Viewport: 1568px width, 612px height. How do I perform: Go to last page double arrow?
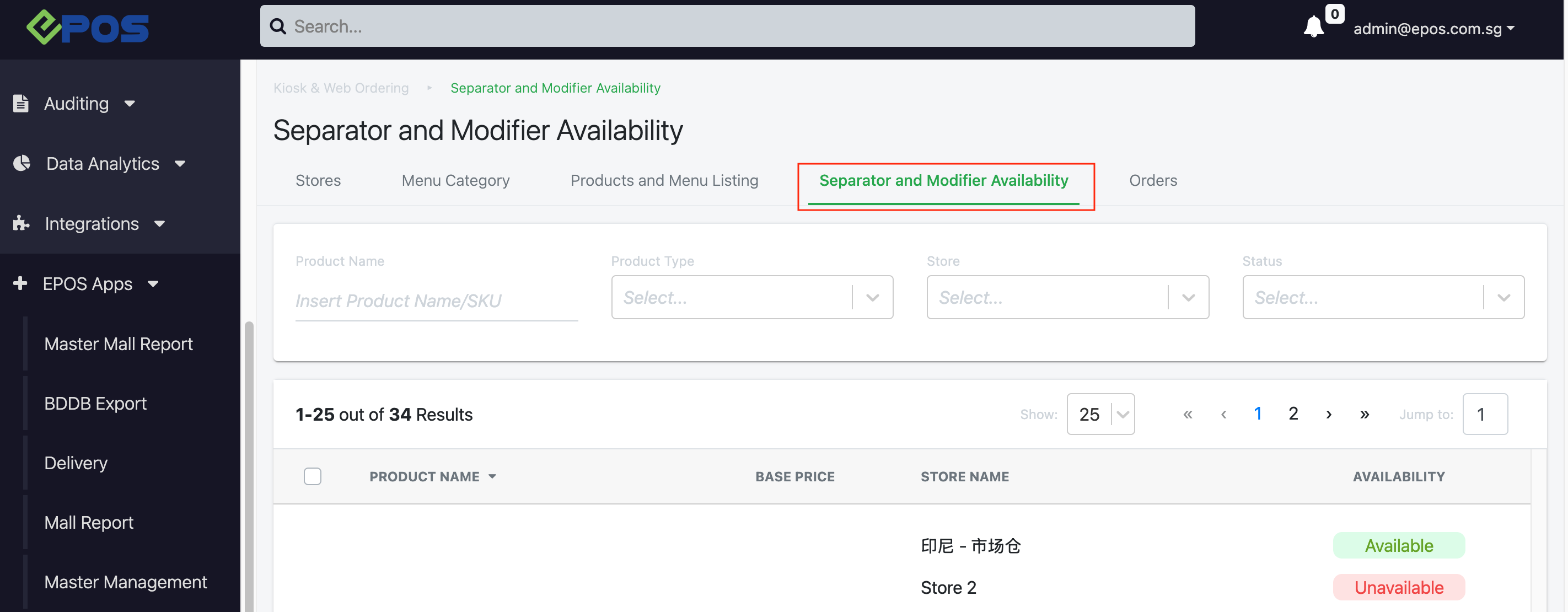click(1364, 415)
